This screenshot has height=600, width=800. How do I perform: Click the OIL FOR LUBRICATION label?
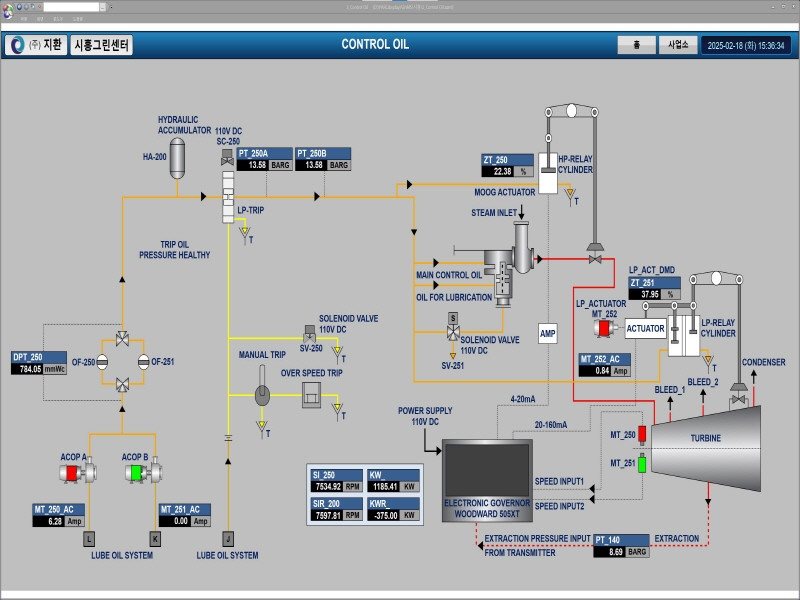(x=454, y=297)
